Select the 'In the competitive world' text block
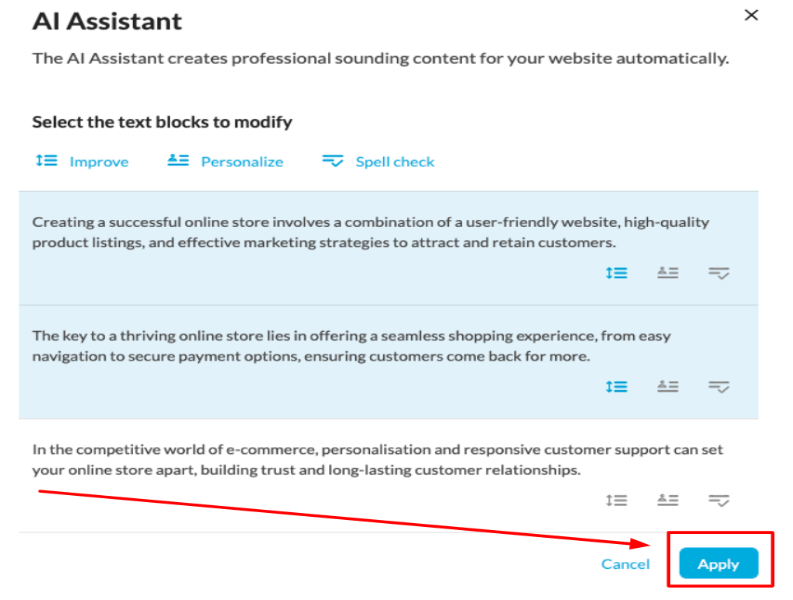Screen dimensions: 793x600 coord(388,476)
